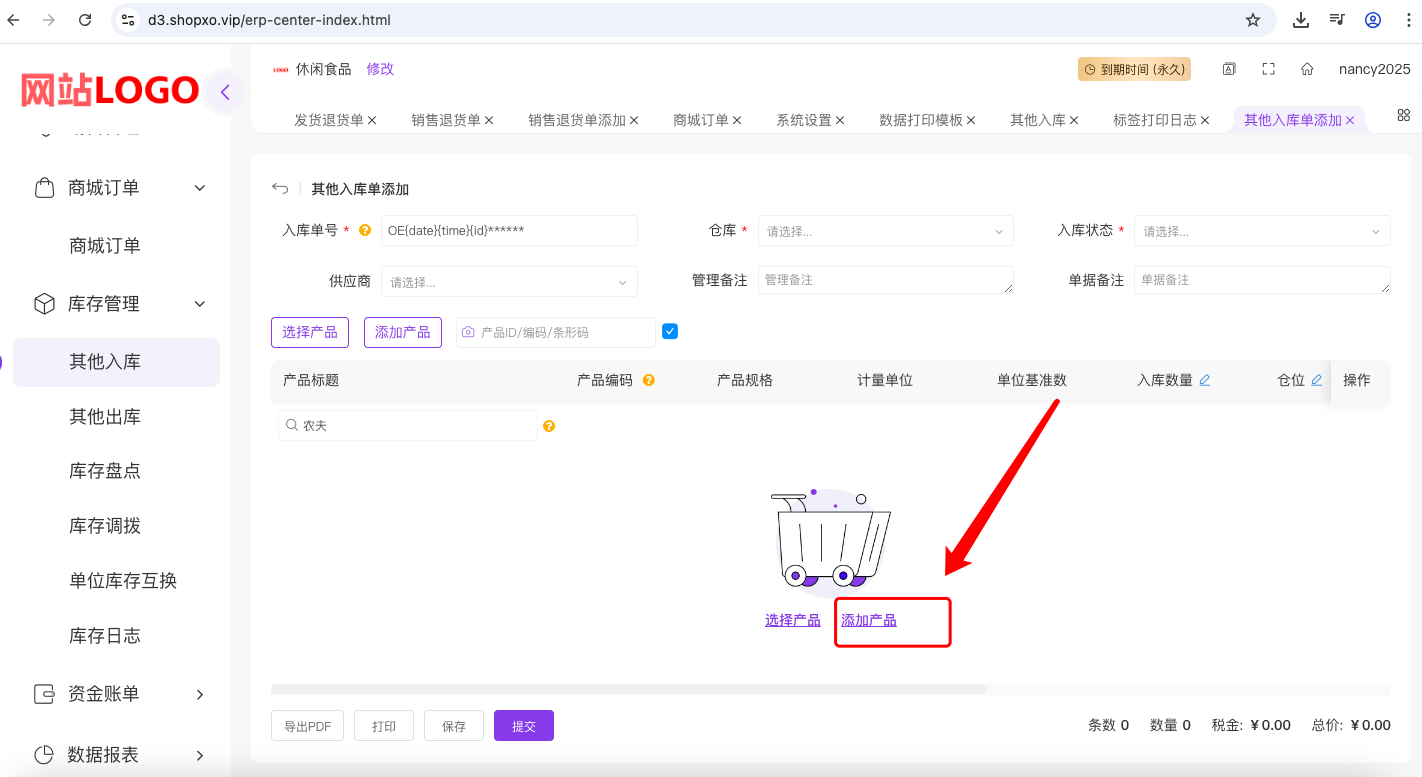Switch to the 销售退货单添加 tab
The width and height of the screenshot is (1422, 777).
pos(577,120)
